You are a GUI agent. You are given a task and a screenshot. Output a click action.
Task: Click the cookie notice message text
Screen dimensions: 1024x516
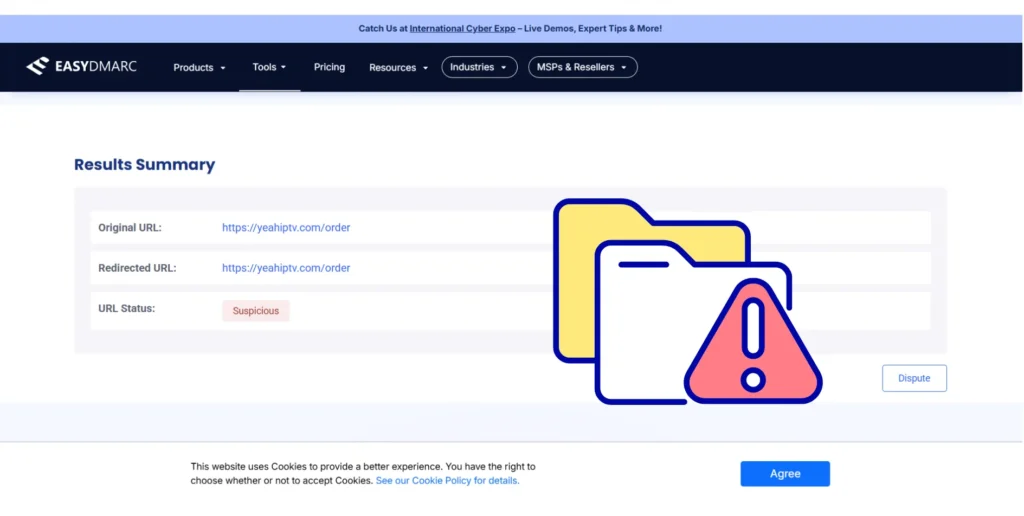(x=362, y=467)
